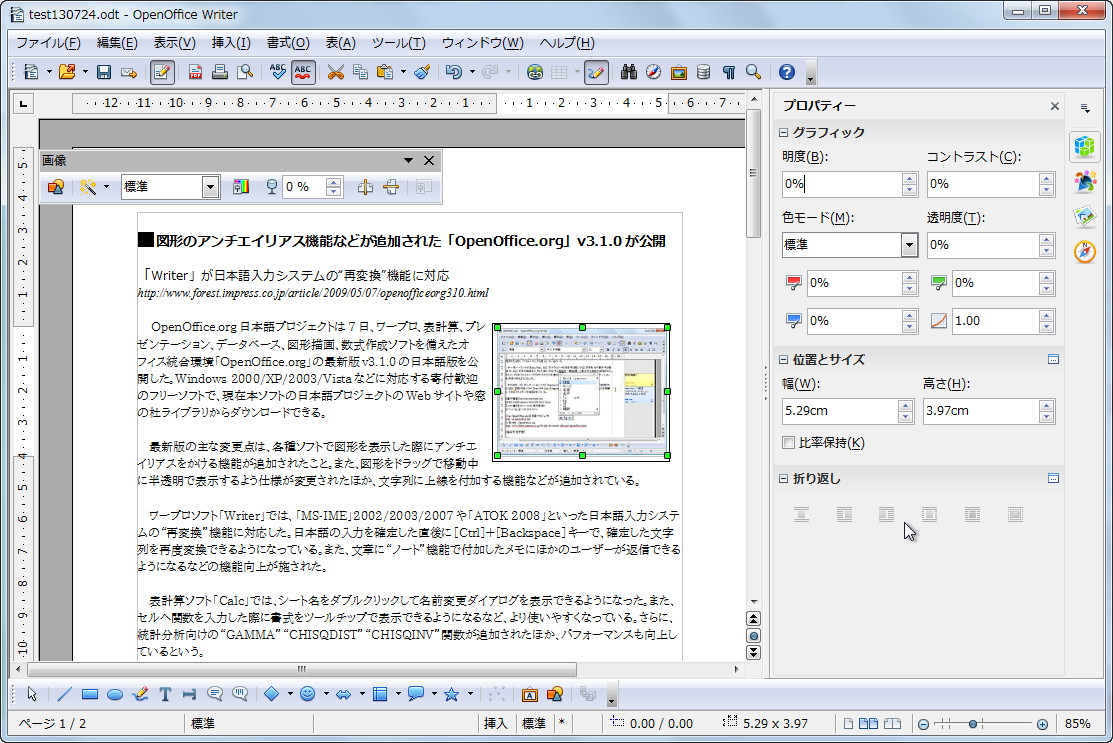Screen dimensions: 1113x743
Task: Collapse the 折り返し section
Action: coord(784,479)
